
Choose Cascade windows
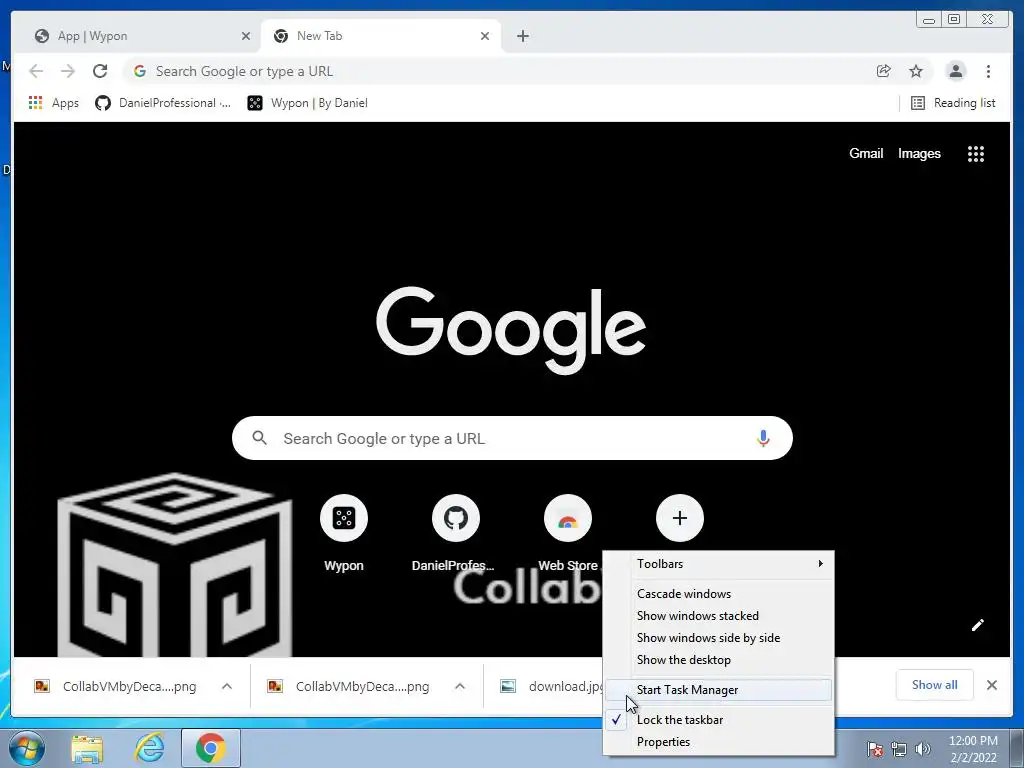click(718, 594)
